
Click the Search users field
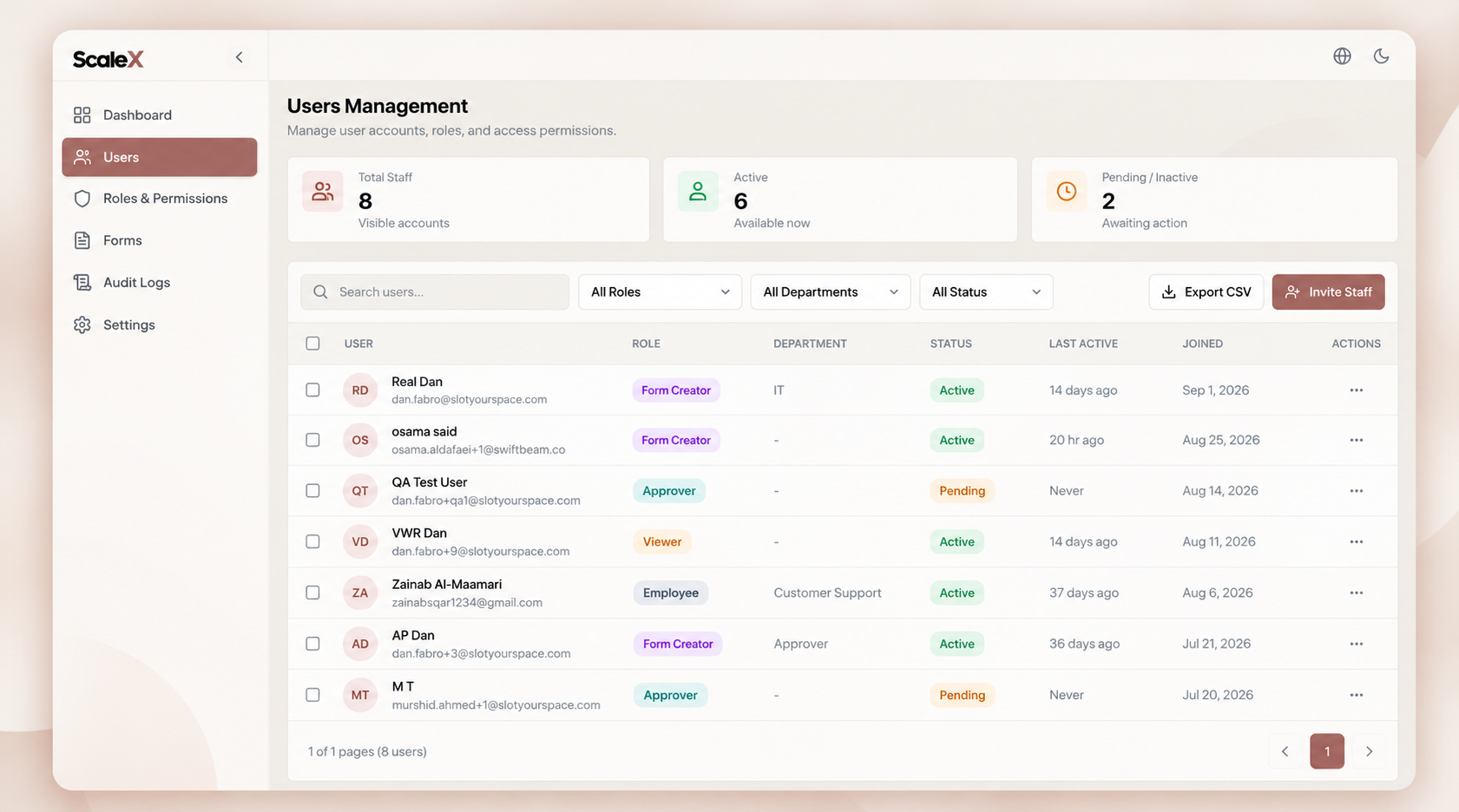435,292
